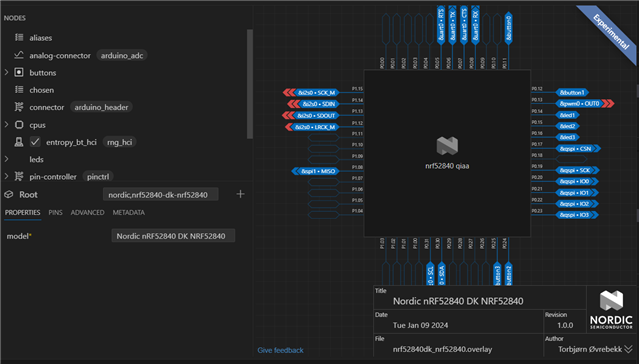The width and height of the screenshot is (639, 364).
Task: Open the METADATA tab
Action: point(129,212)
